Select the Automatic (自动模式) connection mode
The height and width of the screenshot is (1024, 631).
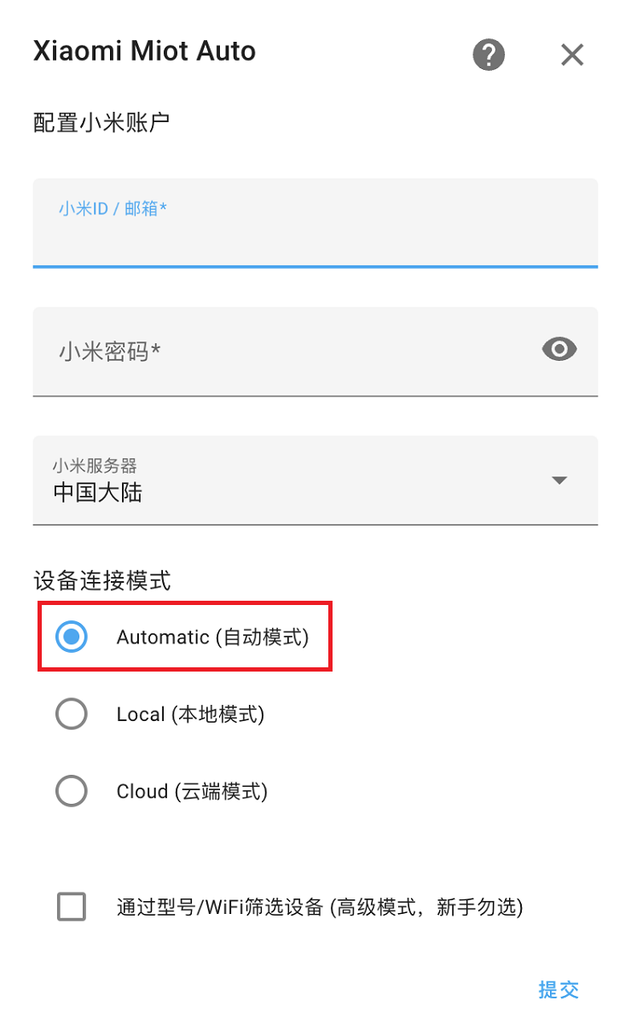point(71,636)
